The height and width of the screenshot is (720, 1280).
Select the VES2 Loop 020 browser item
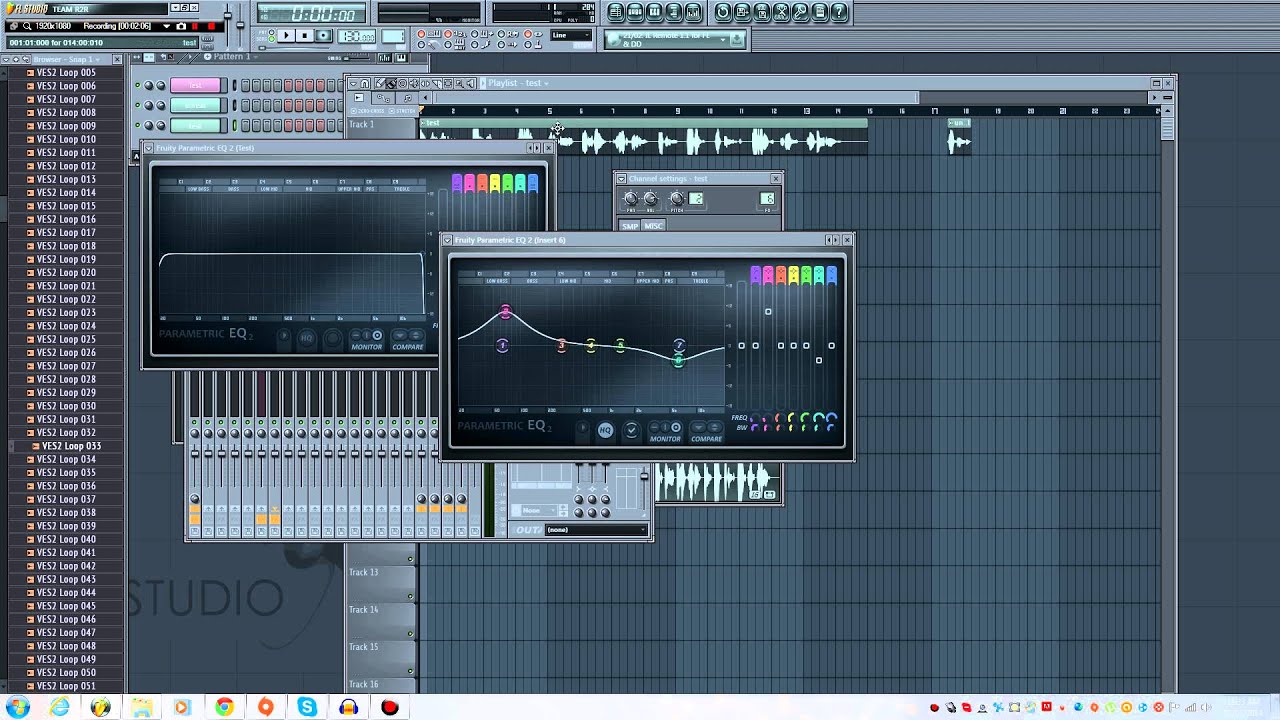pos(65,273)
